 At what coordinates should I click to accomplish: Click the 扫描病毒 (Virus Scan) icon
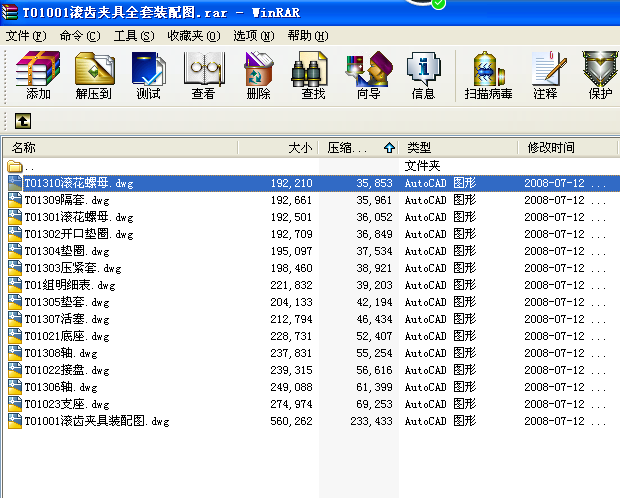pyautogui.click(x=489, y=75)
